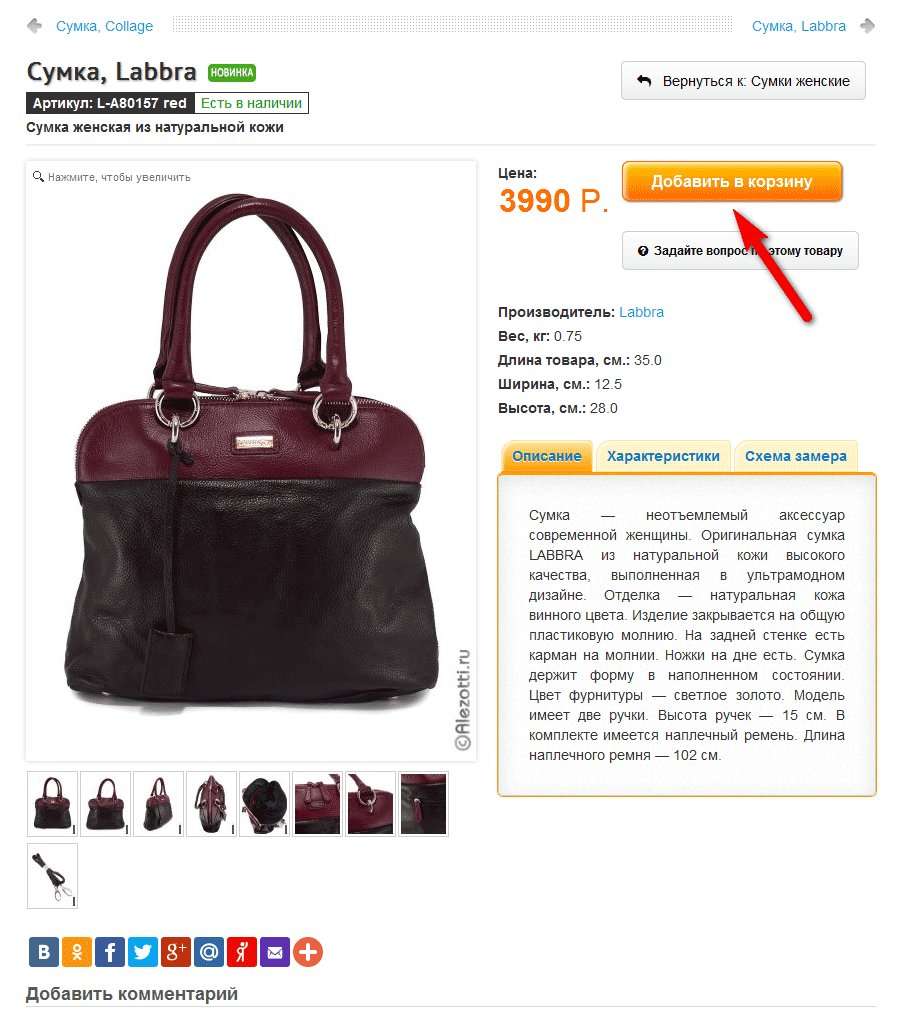
Task: Share product on Facebook
Action: [x=110, y=952]
